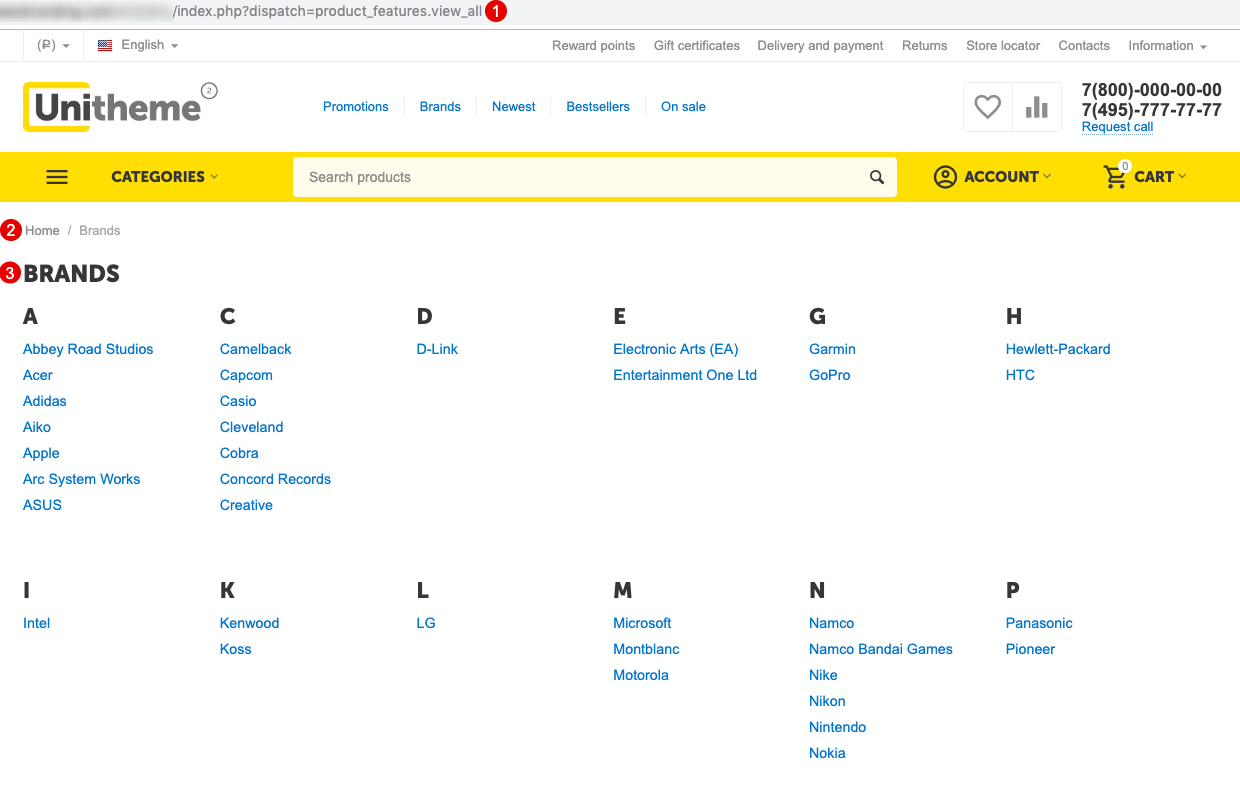Open the D-Link brand
Viewport: 1240px width, 795px height.
pos(437,349)
